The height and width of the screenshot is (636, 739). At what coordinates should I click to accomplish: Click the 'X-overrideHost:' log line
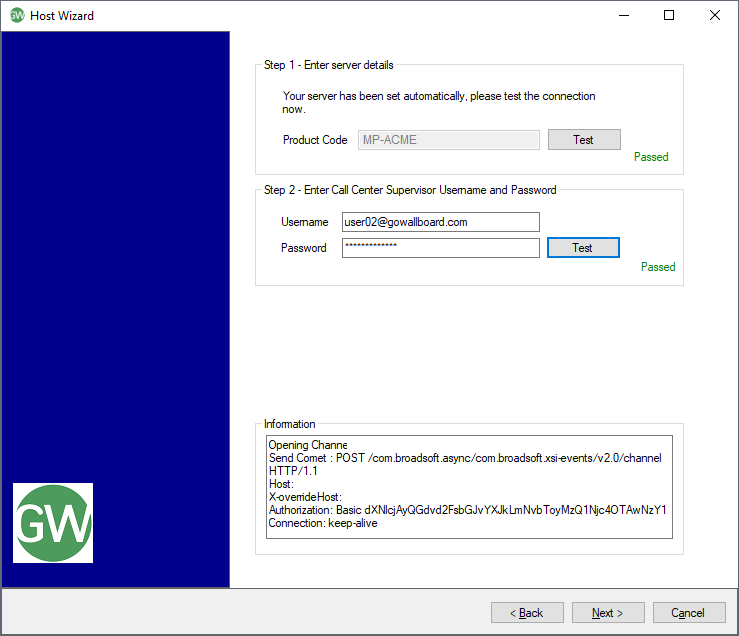point(305,497)
